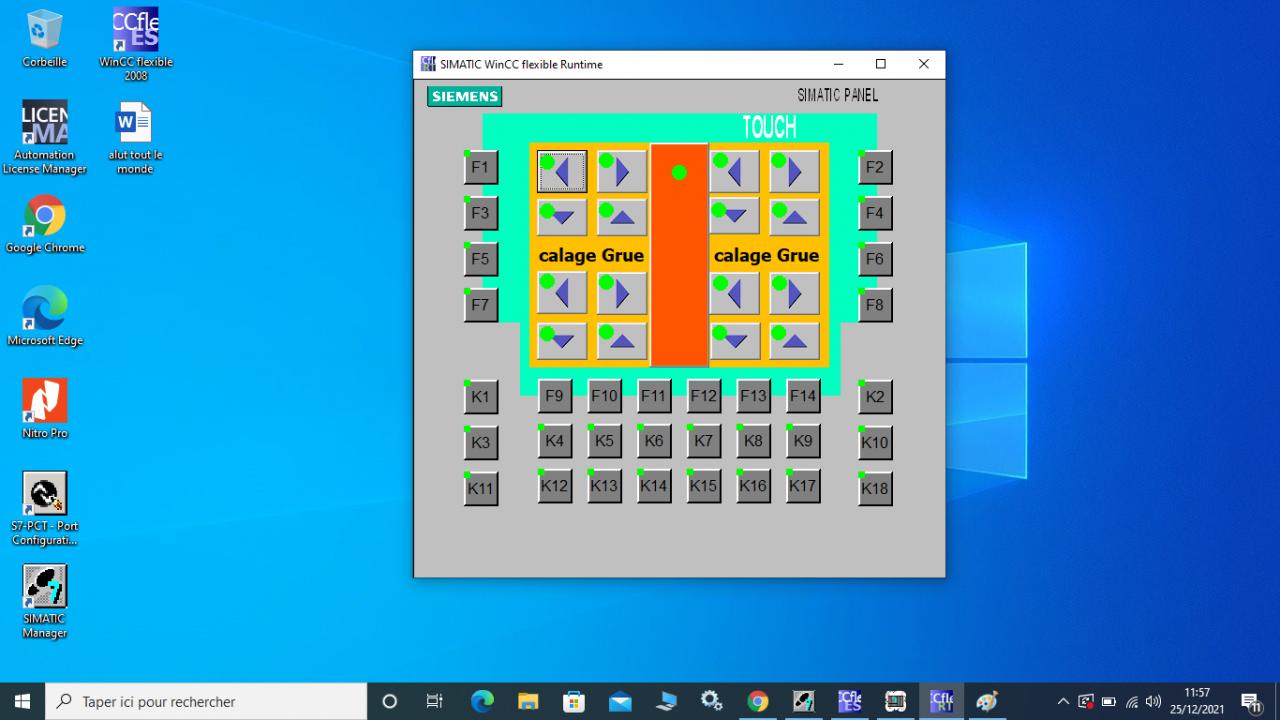The width and height of the screenshot is (1280, 720).
Task: Select the F4 panel key
Action: (875, 213)
